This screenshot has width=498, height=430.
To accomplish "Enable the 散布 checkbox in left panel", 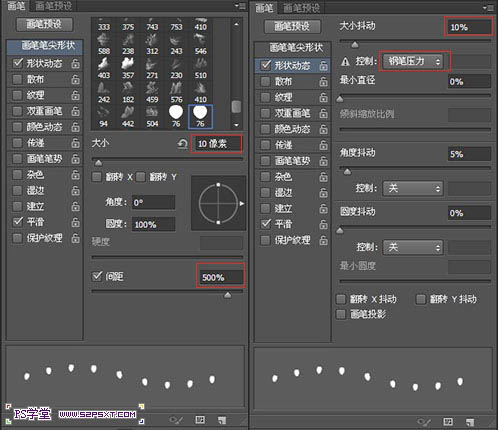I will [x=17, y=79].
